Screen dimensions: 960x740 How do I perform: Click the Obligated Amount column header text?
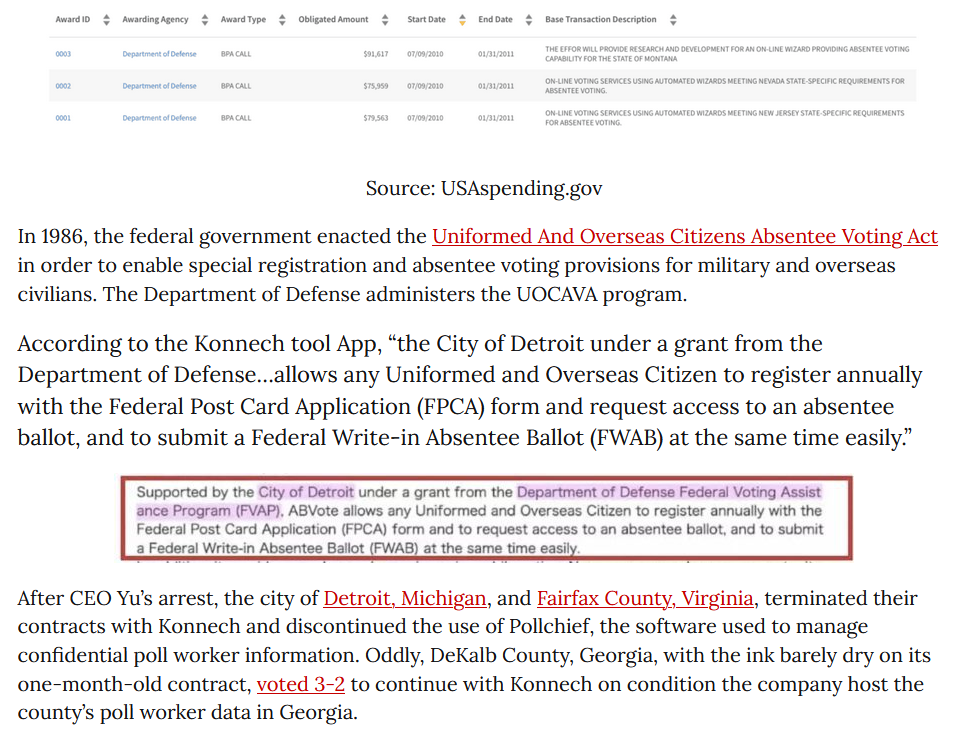[333, 20]
